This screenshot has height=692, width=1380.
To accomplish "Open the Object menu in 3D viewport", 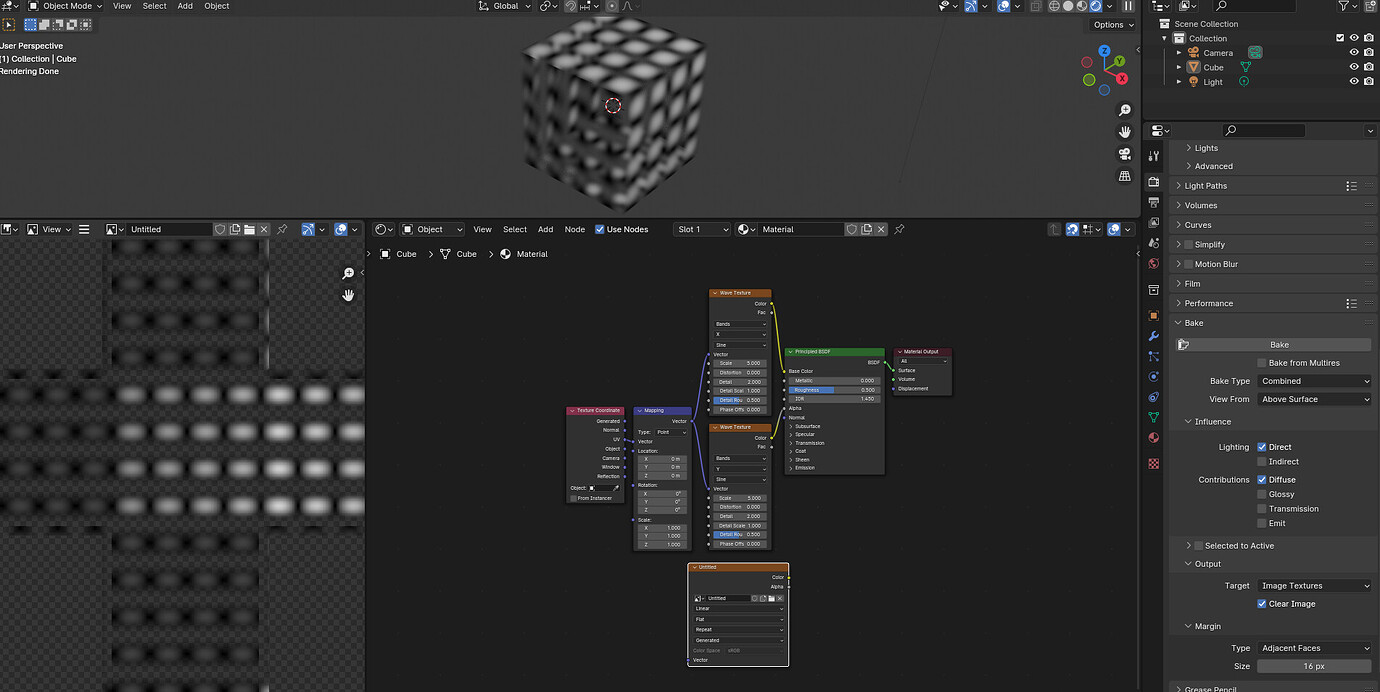I will pos(217,6).
